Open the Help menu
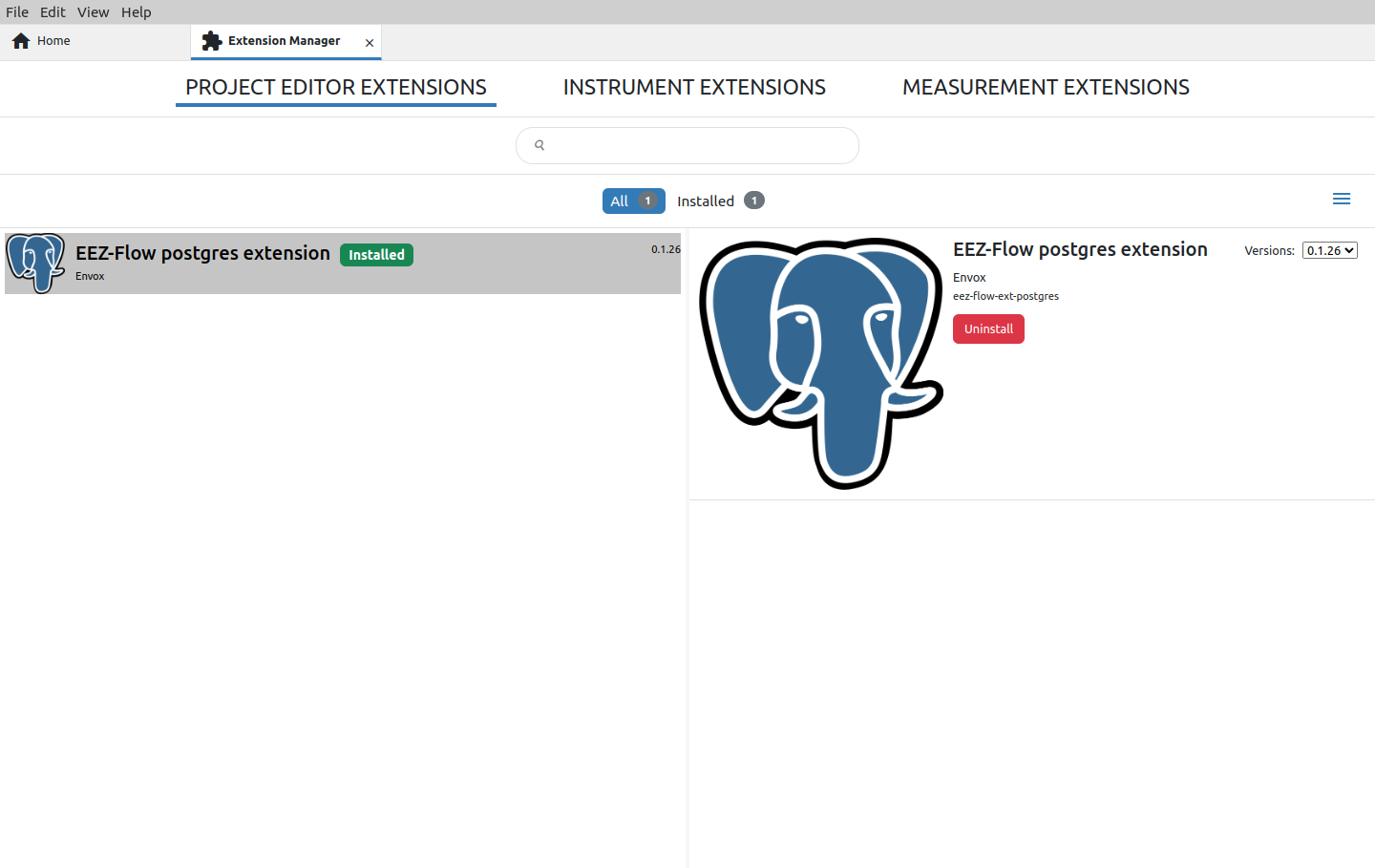Viewport: 1375px width, 868px height. [136, 12]
